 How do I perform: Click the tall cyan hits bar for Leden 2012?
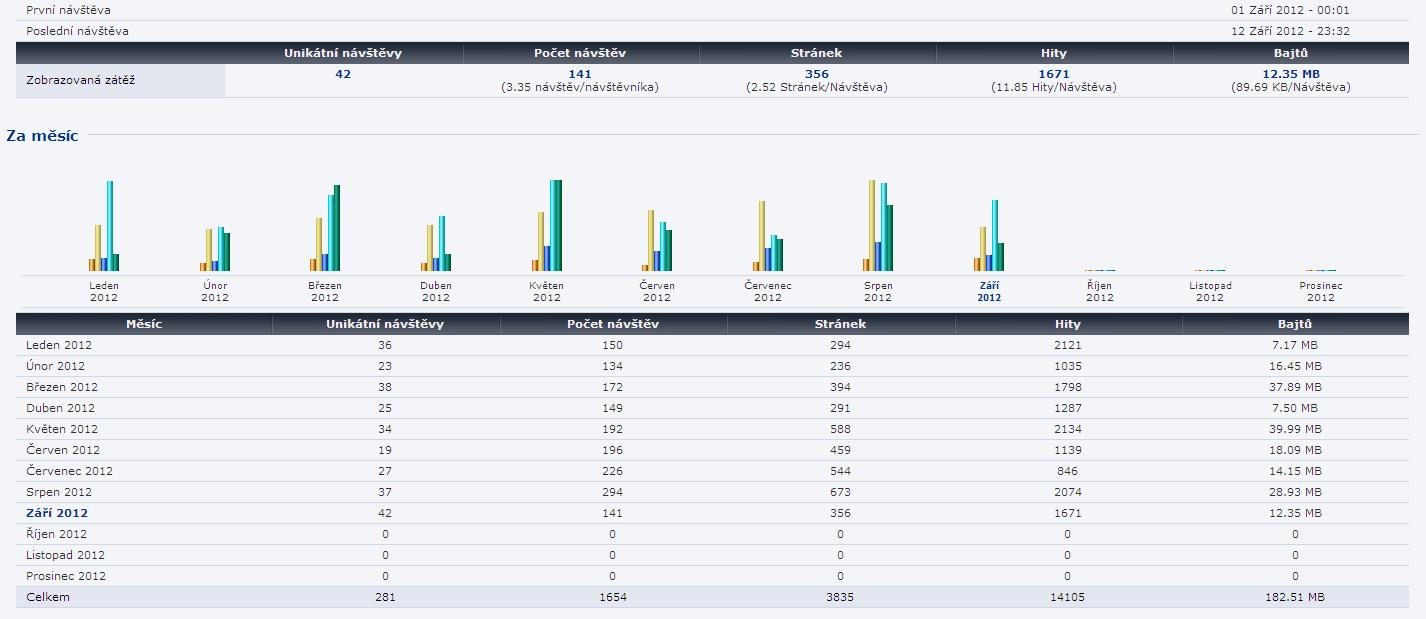click(110, 226)
